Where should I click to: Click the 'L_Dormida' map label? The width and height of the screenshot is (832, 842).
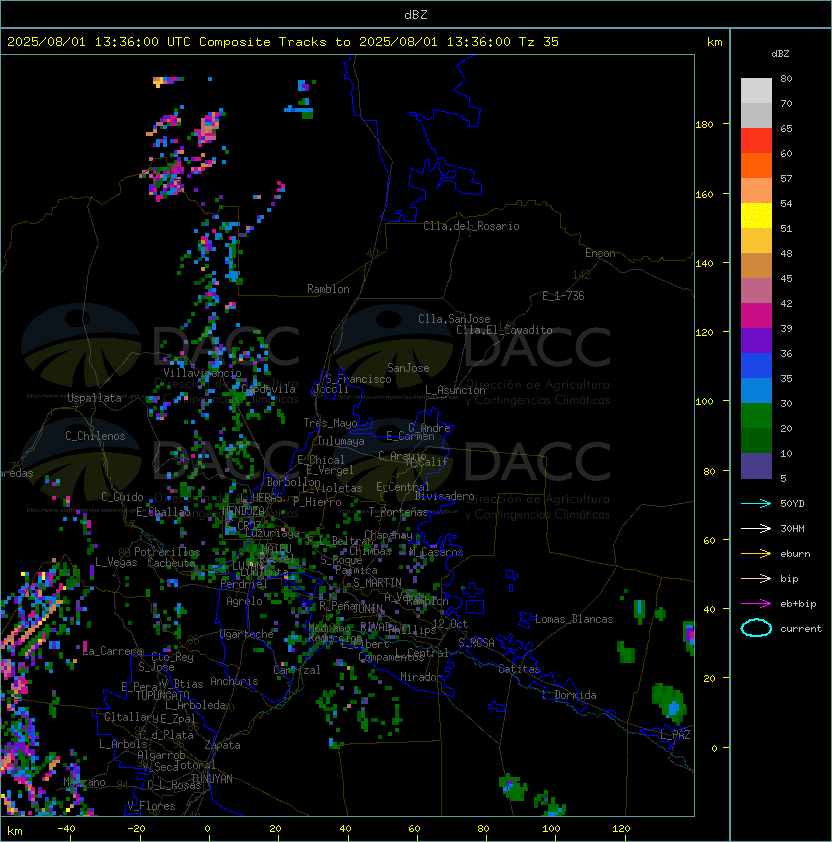569,695
